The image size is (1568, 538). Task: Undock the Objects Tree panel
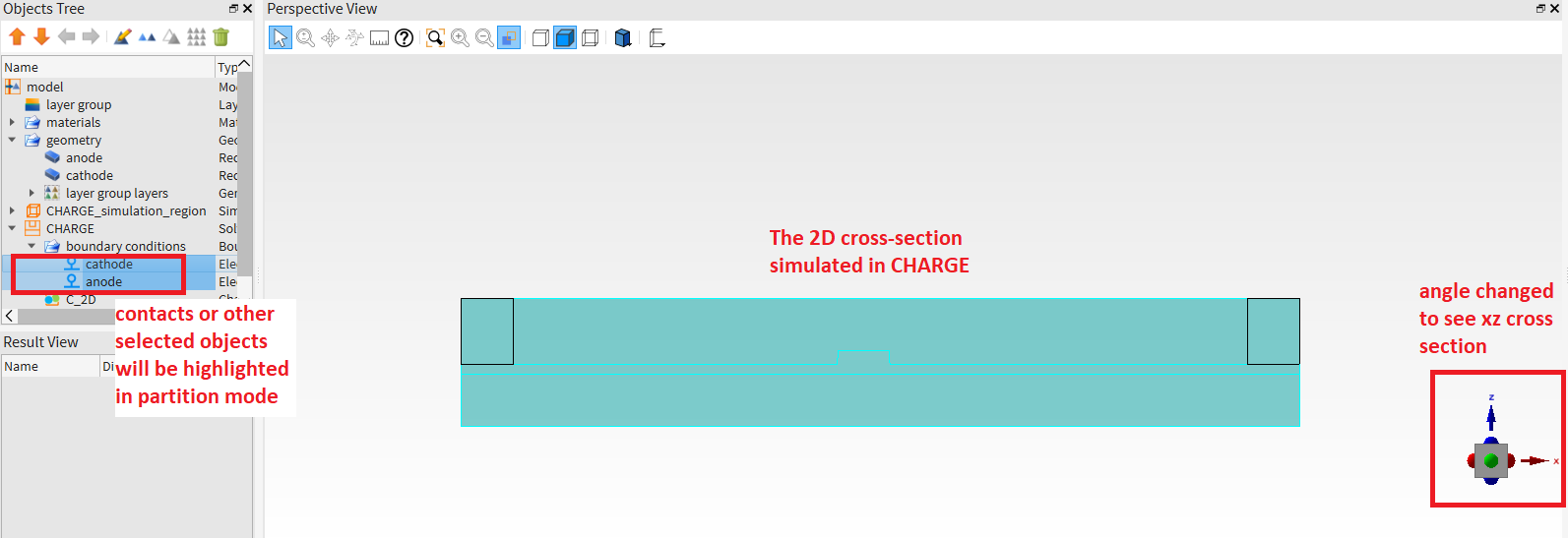pyautogui.click(x=233, y=8)
